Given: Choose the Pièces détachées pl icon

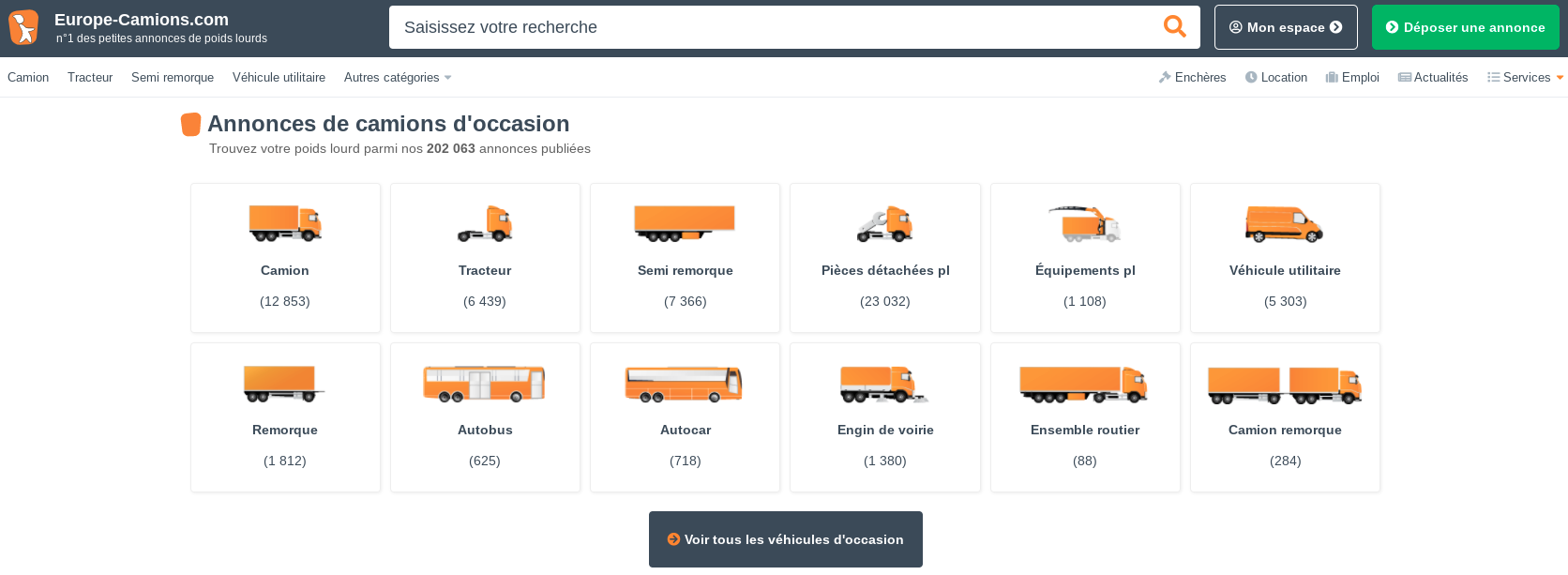Looking at the screenshot, I should click(885, 224).
